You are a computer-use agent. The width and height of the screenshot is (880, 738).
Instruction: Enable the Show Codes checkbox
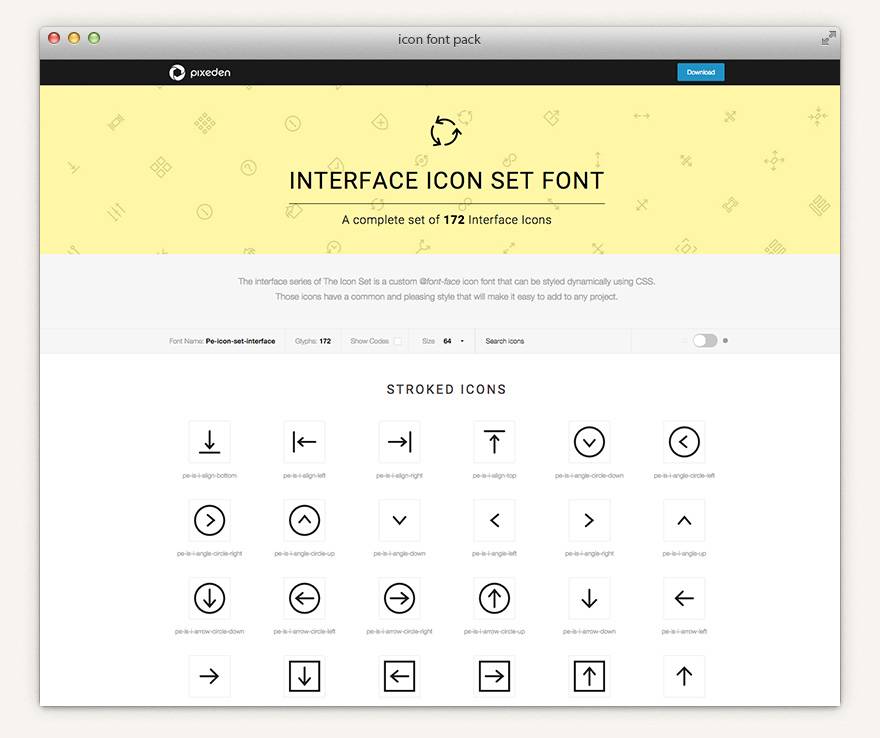(398, 341)
